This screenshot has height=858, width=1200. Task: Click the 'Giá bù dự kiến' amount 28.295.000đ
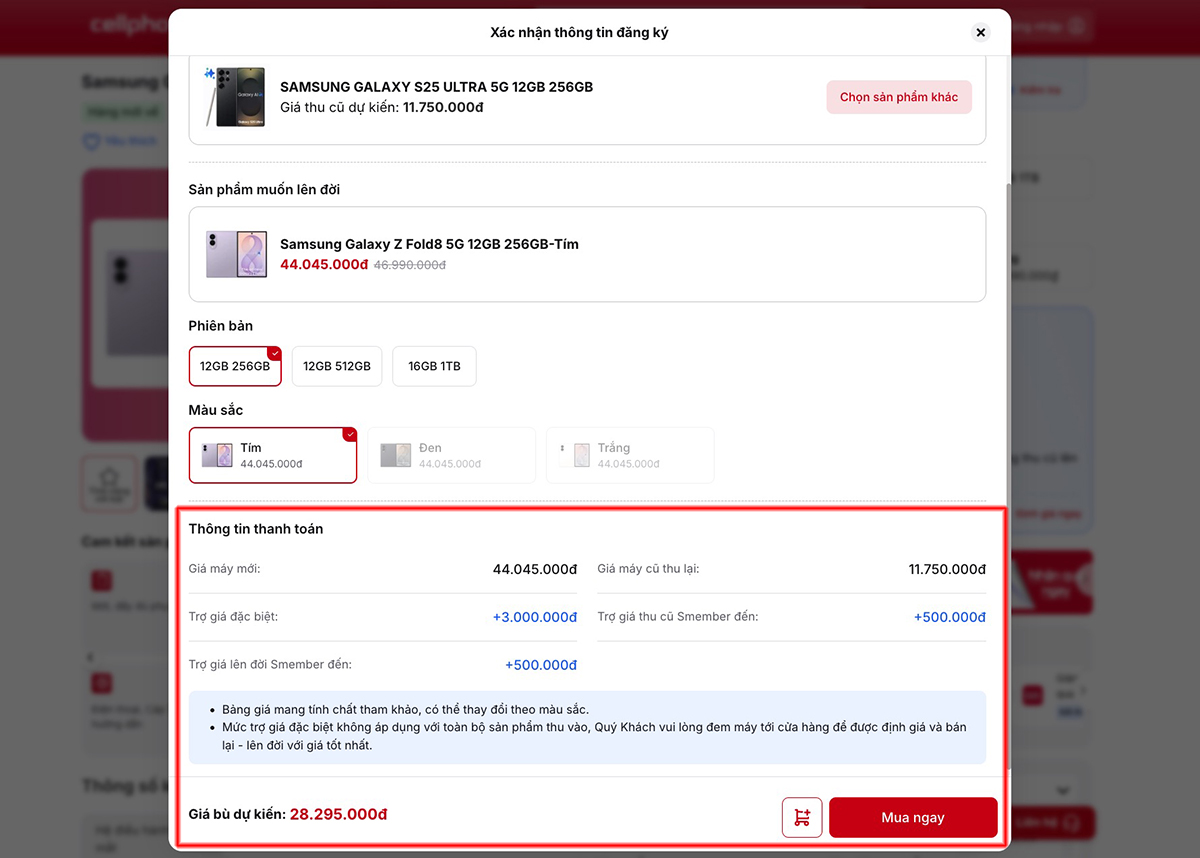(x=338, y=814)
